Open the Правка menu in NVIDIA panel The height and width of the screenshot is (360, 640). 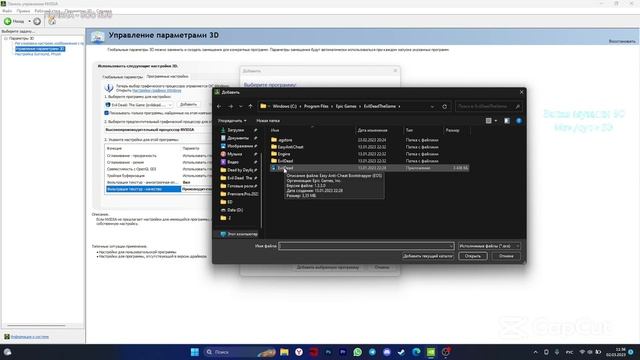23,11
